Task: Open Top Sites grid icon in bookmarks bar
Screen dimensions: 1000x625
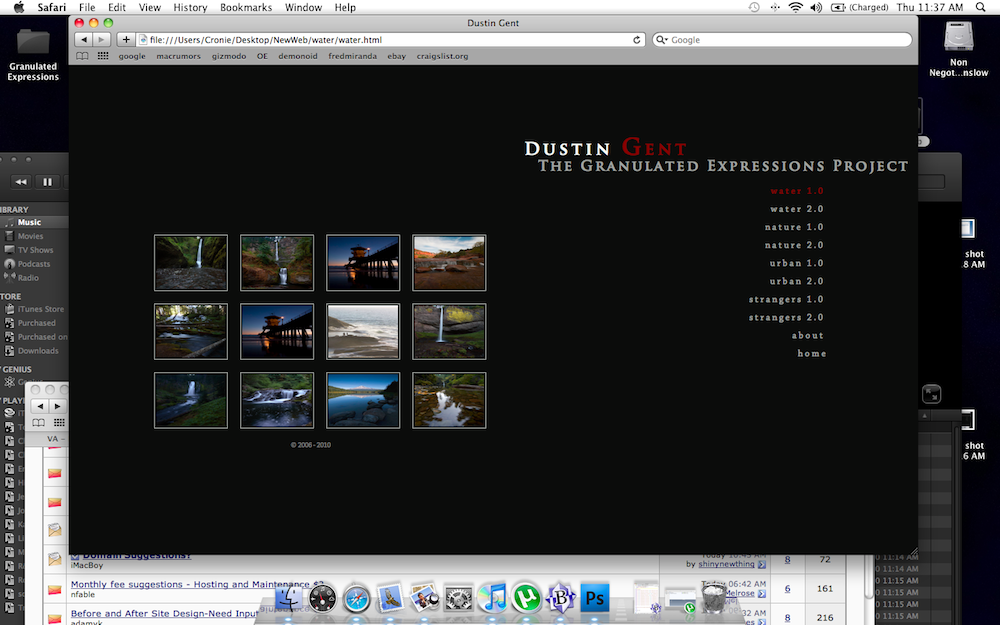Action: click(103, 56)
